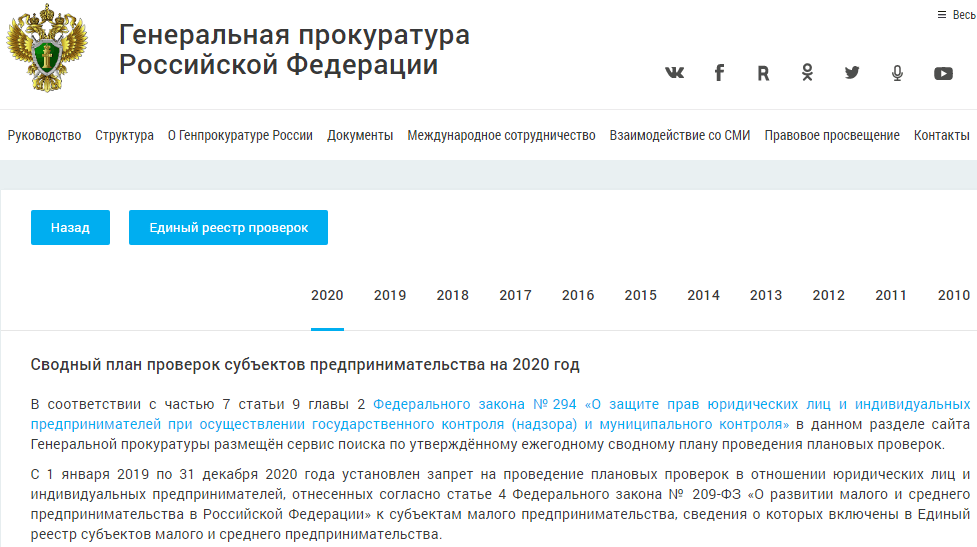Open the Контакты menu item
Image resolution: width=977 pixels, height=547 pixels.
coord(941,135)
